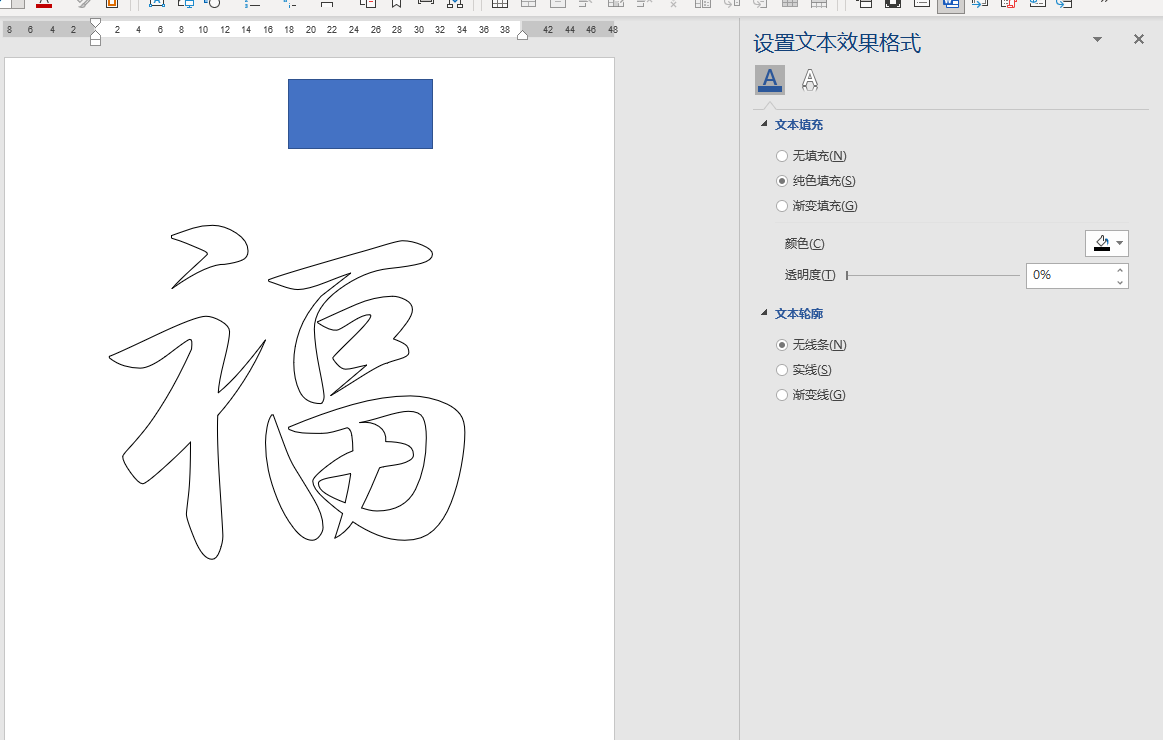Viewport: 1163px width, 740px height.
Task: Click the left indent box on ruler
Action: pyautogui.click(x=95, y=42)
